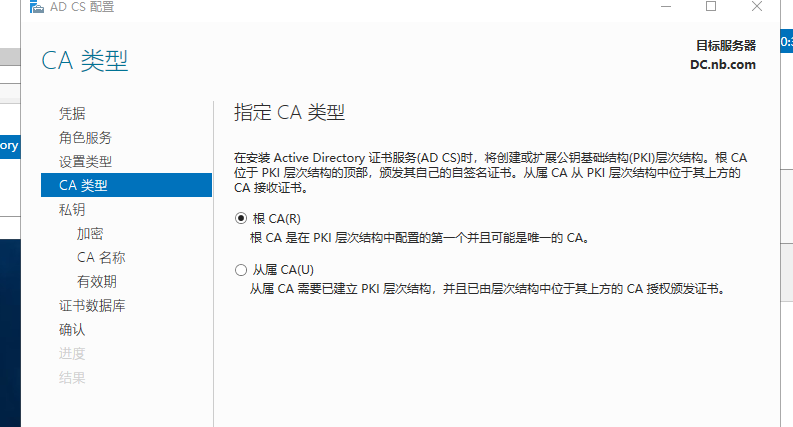Select the 从属 CA(U) radio button
Image resolution: width=793 pixels, height=427 pixels.
(241, 270)
